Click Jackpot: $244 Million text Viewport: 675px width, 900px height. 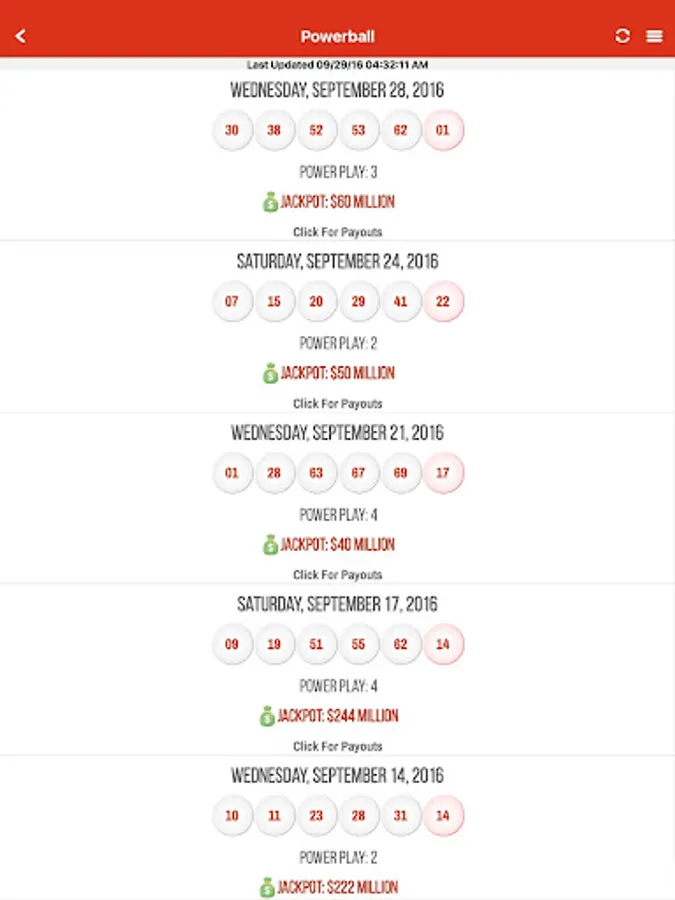(x=338, y=716)
